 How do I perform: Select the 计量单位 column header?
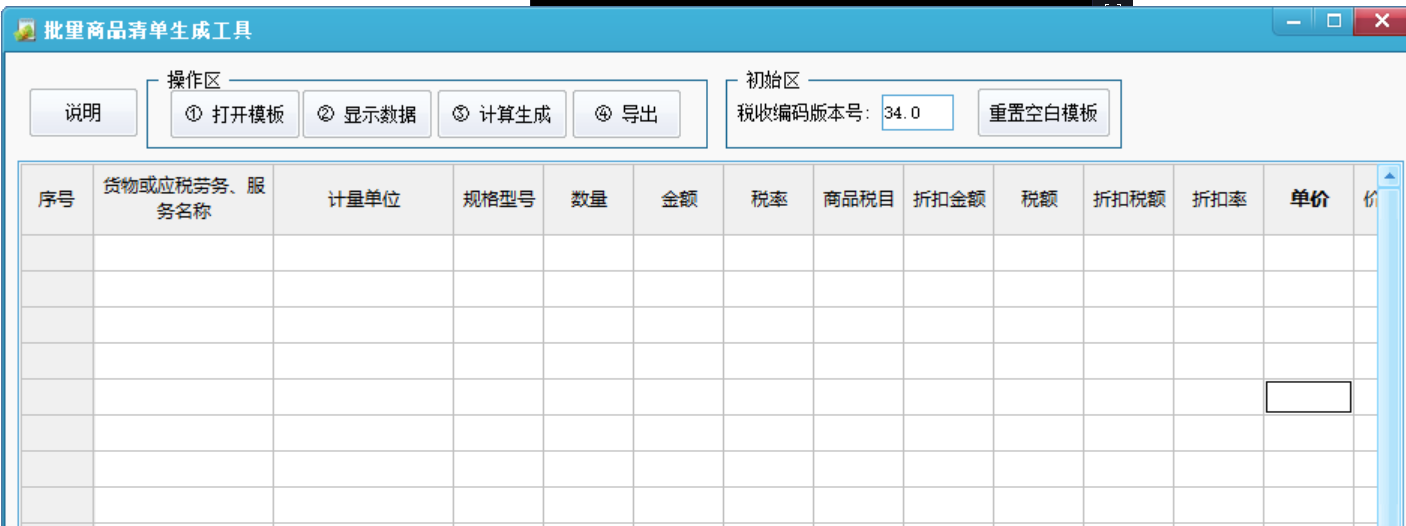tap(363, 199)
